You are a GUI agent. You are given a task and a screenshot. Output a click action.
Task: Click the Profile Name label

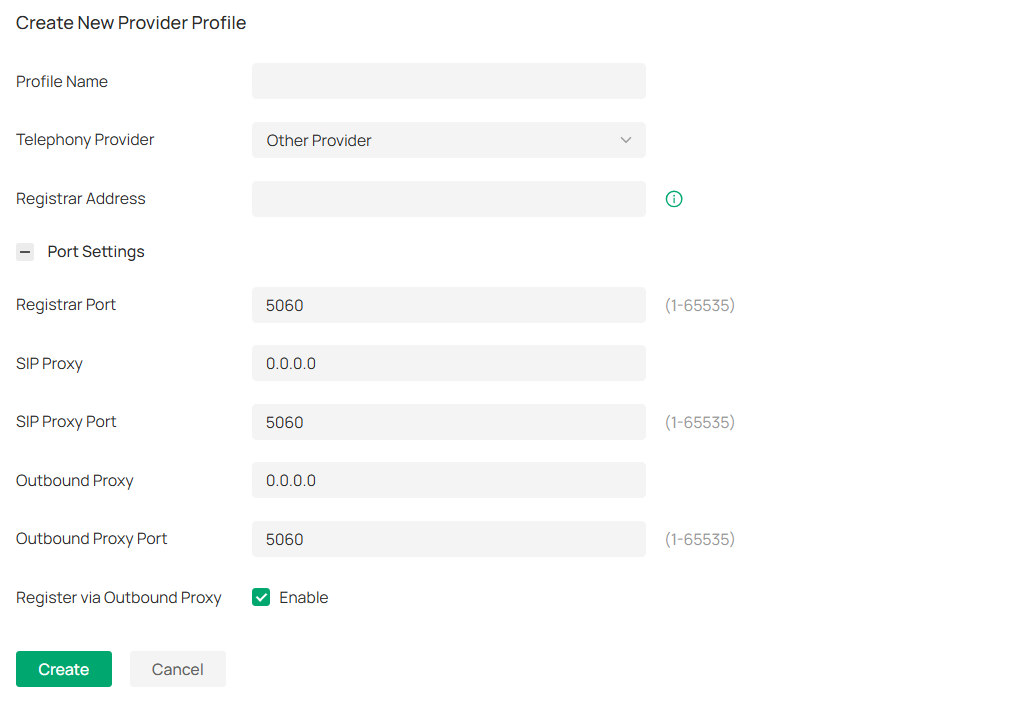62,82
